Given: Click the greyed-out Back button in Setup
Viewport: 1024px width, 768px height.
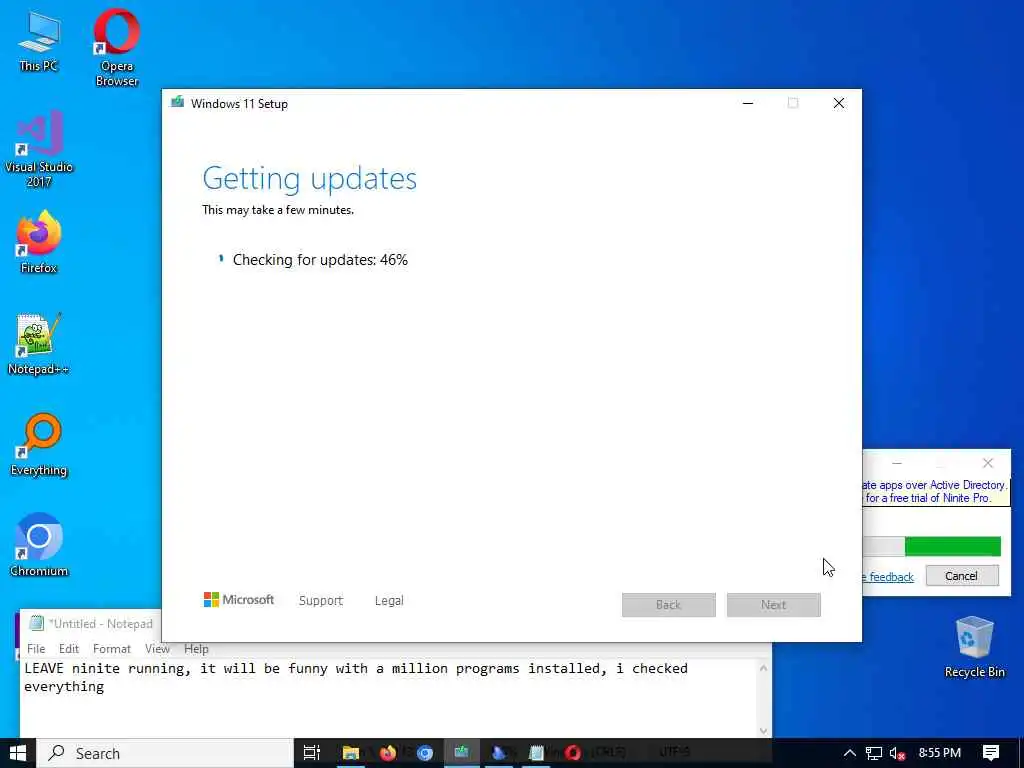Looking at the screenshot, I should tap(669, 605).
